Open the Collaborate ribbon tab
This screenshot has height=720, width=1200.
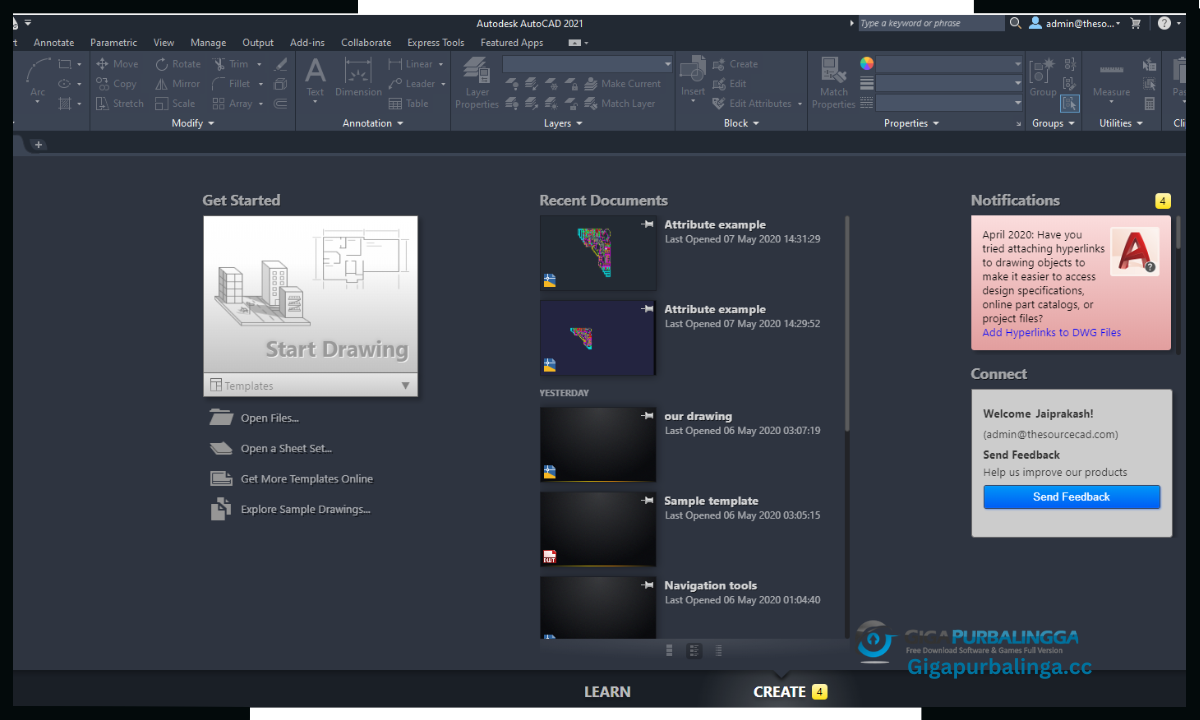coord(366,43)
